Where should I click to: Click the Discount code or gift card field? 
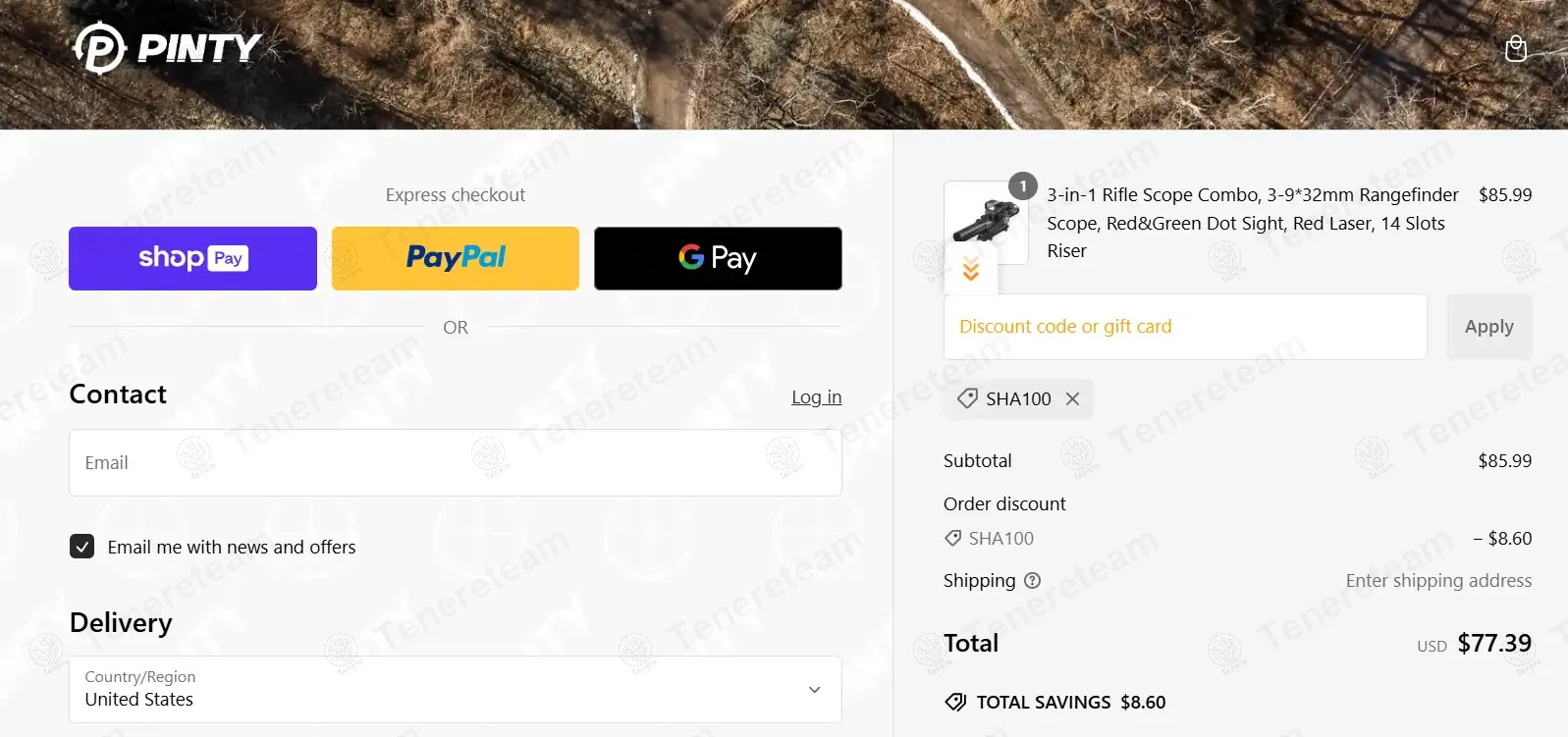point(1184,327)
